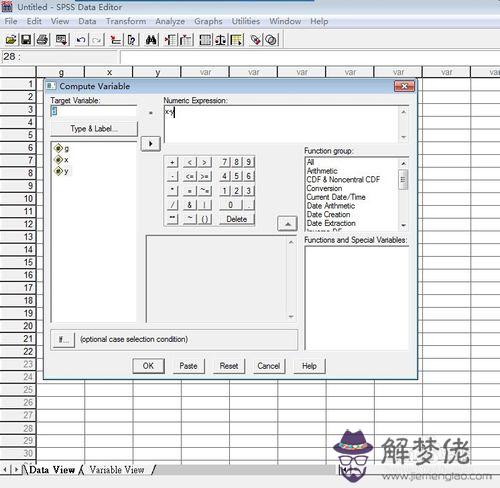Click the arrow button to move variable into expression
Image resolution: width=500 pixels, height=488 pixels.
150,144
